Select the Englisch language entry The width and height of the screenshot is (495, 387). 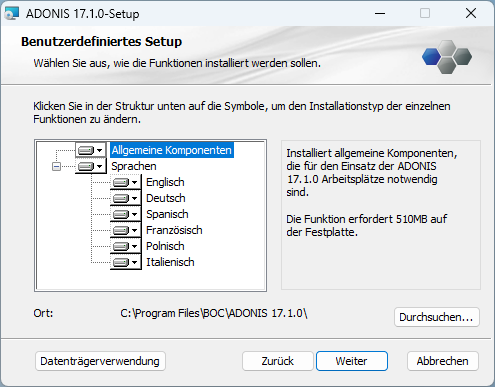point(165,182)
